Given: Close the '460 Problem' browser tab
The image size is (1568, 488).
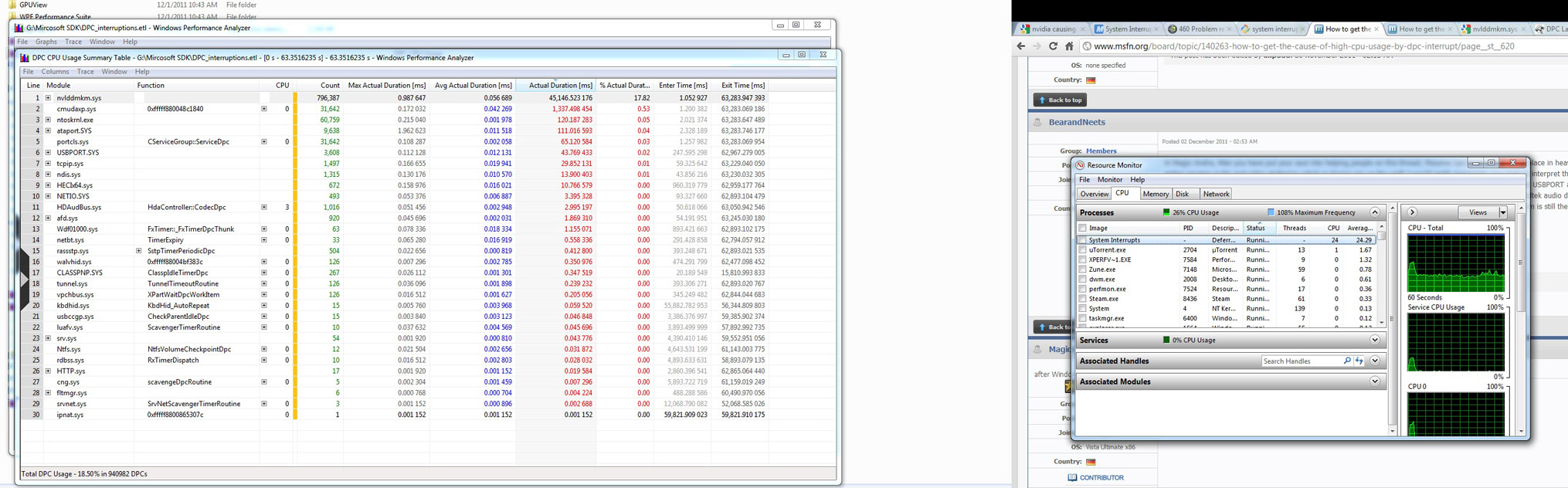Looking at the screenshot, I should [x=1229, y=29].
